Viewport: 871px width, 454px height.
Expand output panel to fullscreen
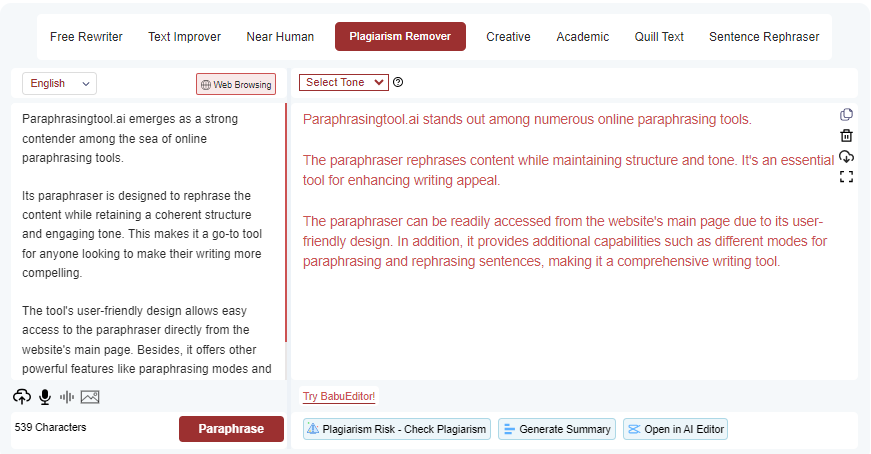tap(846, 177)
